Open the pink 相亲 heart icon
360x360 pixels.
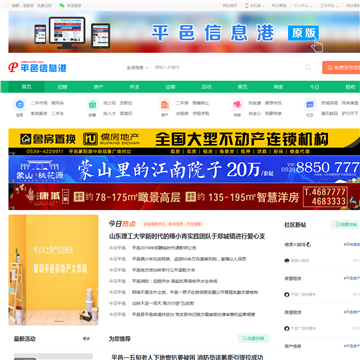click(x=237, y=104)
